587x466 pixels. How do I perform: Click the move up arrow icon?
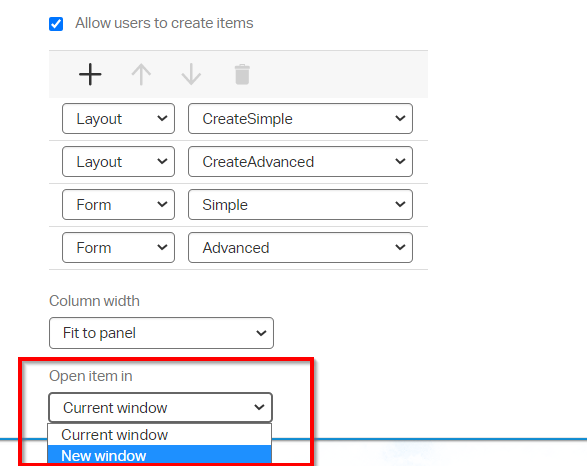pos(141,74)
